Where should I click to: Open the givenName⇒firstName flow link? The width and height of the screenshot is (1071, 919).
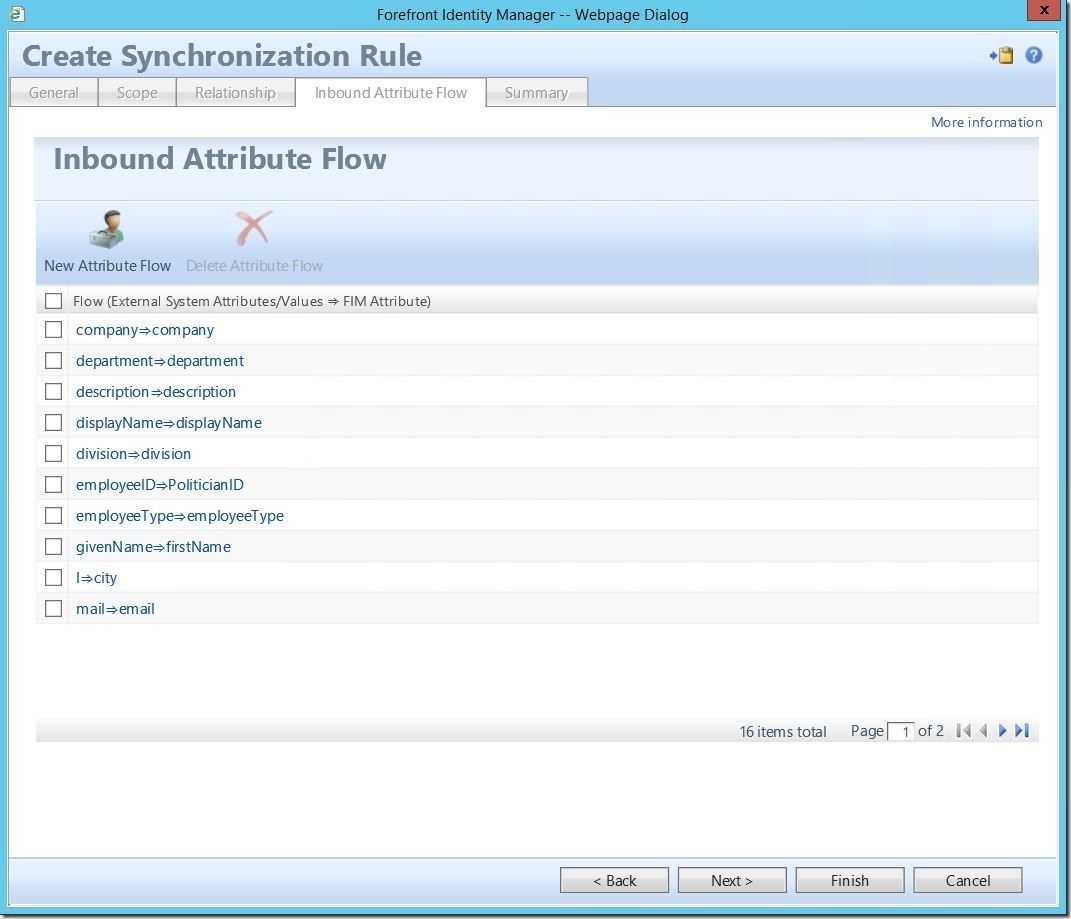pos(153,547)
